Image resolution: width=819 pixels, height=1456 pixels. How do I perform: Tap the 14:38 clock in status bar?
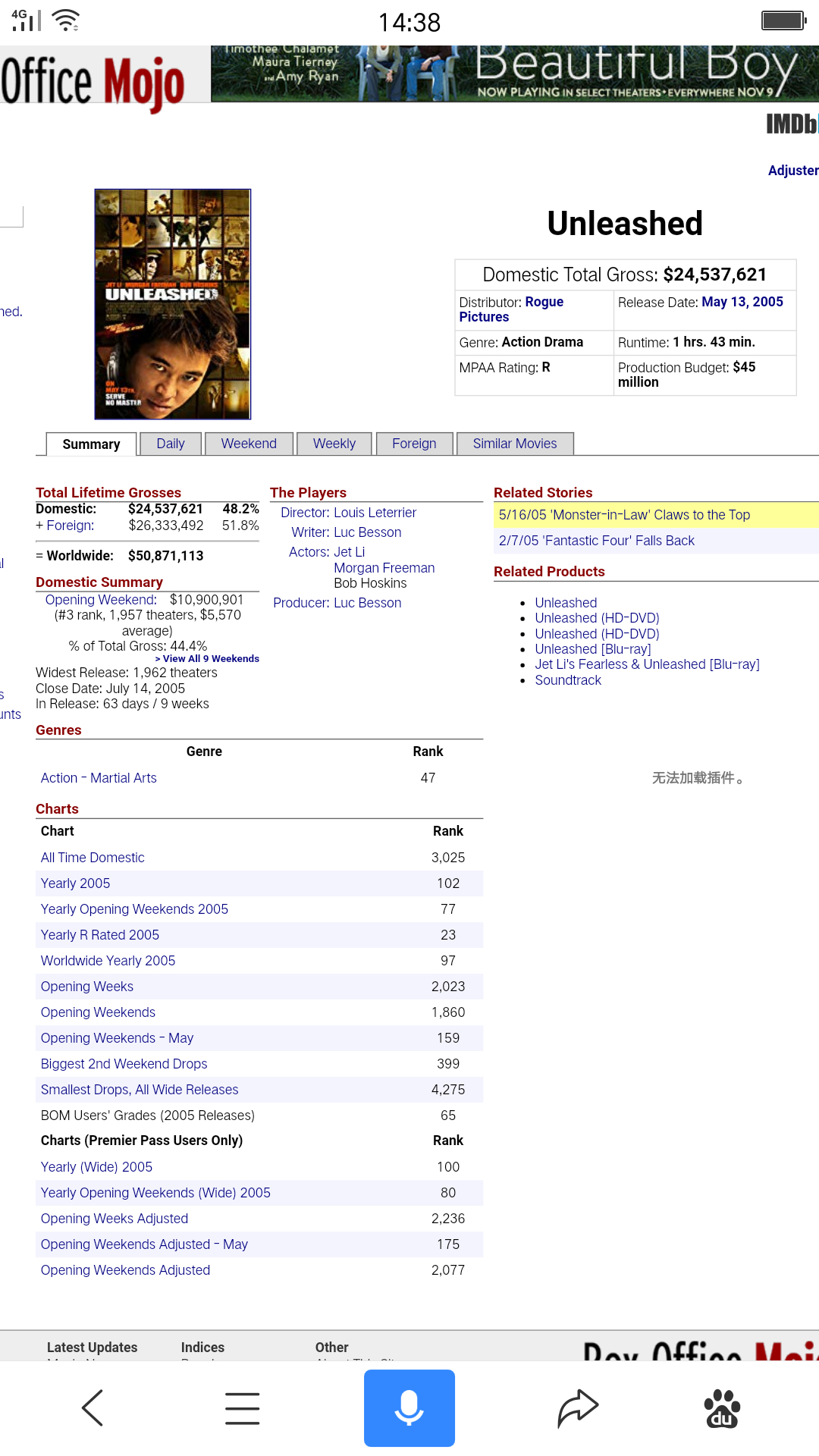pyautogui.click(x=409, y=23)
